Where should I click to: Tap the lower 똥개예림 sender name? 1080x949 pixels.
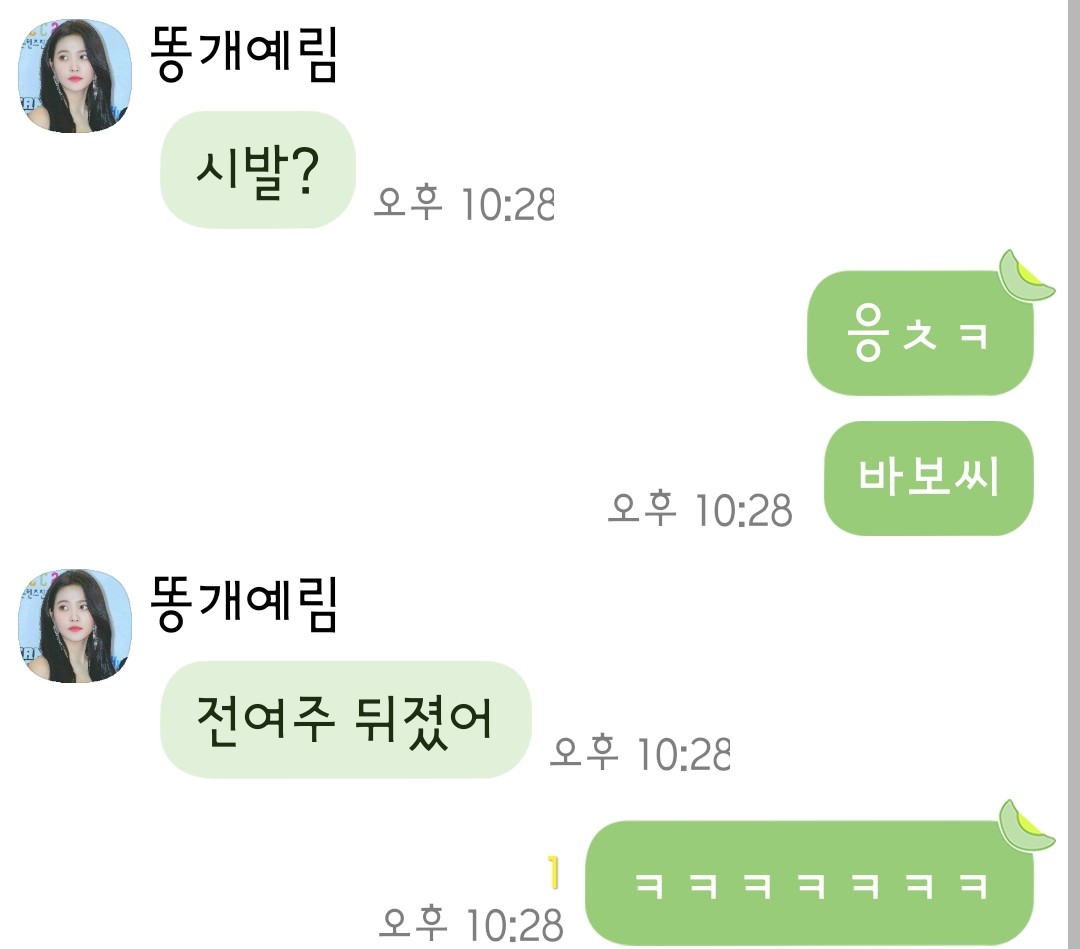click(x=244, y=604)
